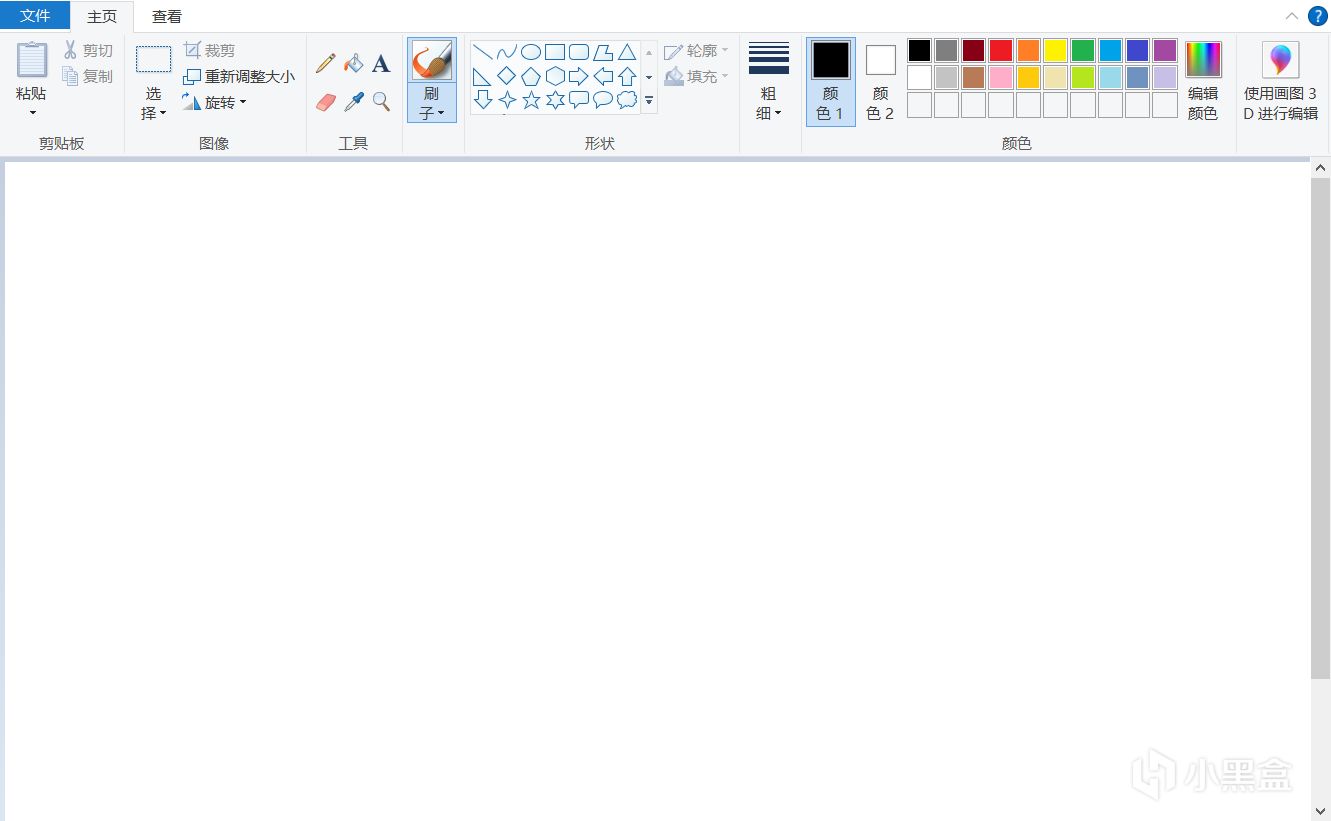Click the 裁剪 (Crop) button
This screenshot has width=1331, height=821.
click(x=210, y=50)
